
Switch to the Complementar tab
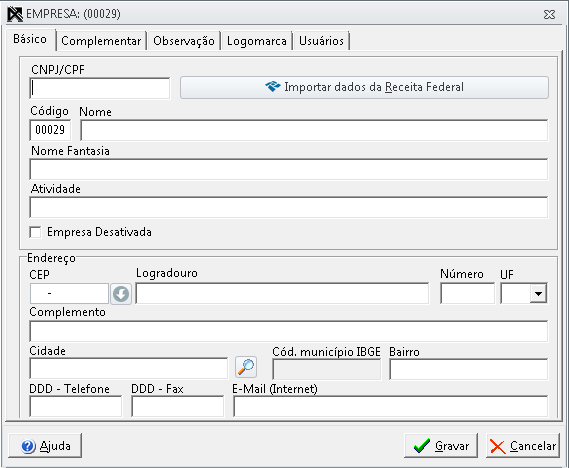(x=101, y=41)
